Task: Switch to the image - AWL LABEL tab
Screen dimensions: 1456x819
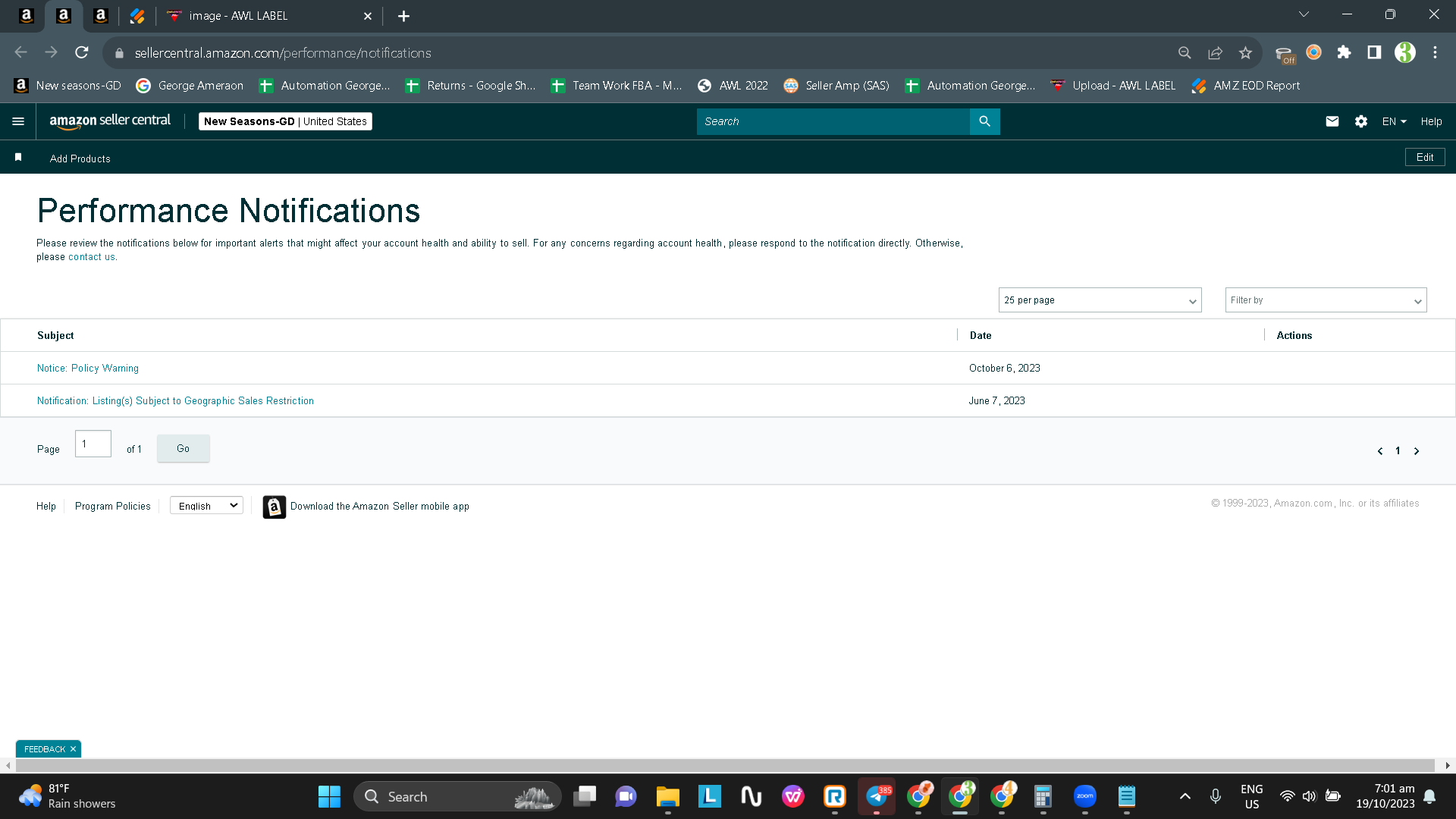Action: pyautogui.click(x=268, y=16)
